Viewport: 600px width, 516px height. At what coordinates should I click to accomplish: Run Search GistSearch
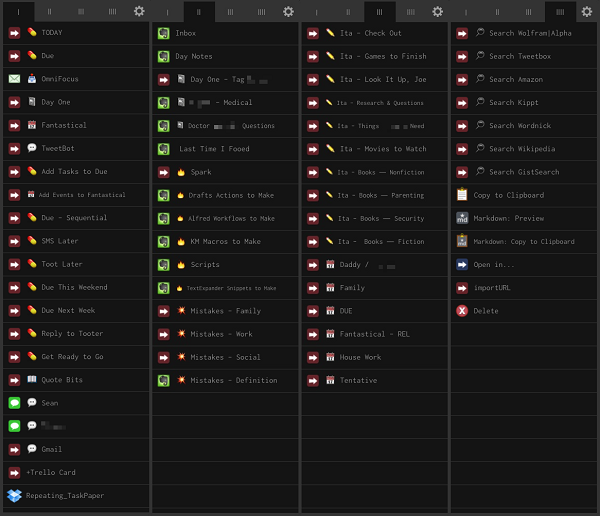(524, 172)
